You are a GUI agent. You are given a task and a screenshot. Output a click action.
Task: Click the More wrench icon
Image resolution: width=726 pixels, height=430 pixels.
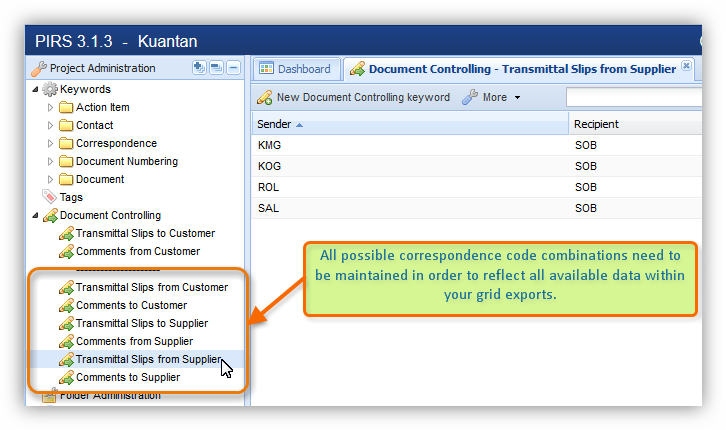point(469,97)
